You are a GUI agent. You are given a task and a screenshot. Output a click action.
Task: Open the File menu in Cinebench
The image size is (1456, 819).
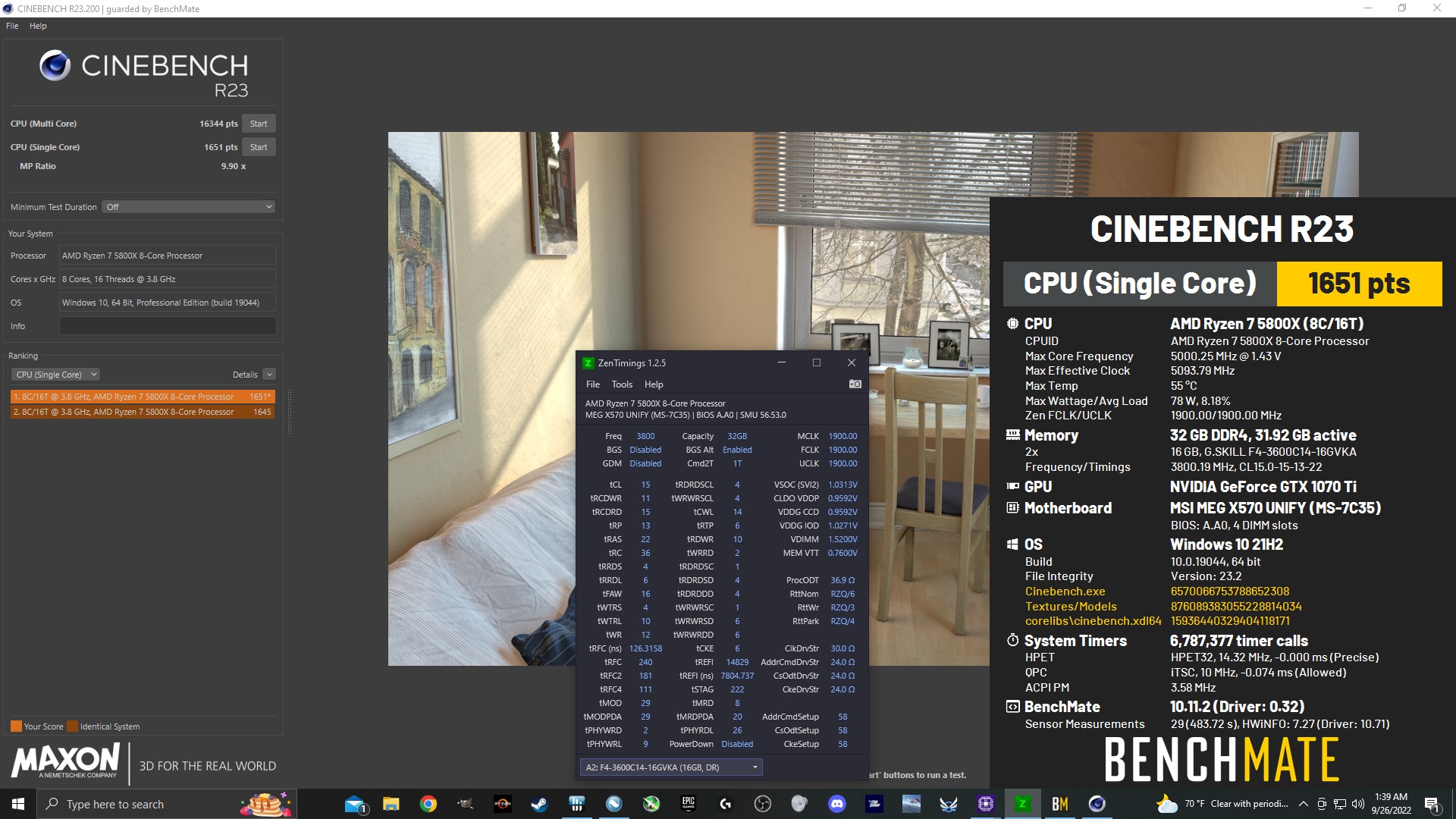pyautogui.click(x=11, y=25)
